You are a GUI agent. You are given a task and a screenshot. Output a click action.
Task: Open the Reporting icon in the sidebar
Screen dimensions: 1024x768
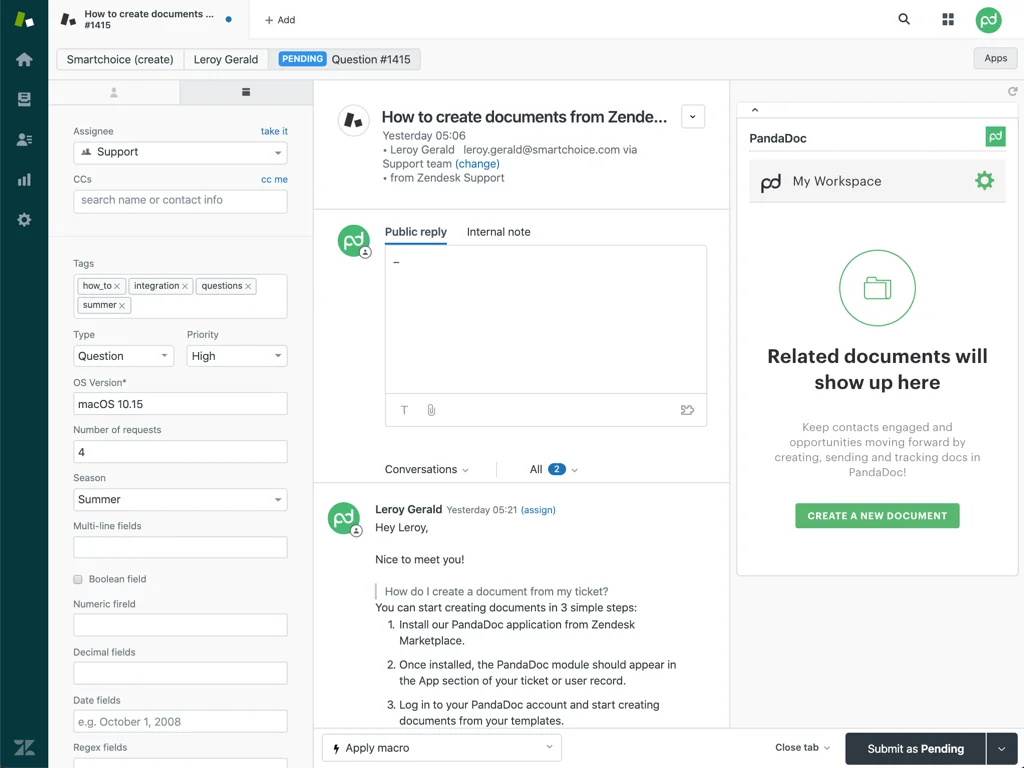point(22,179)
